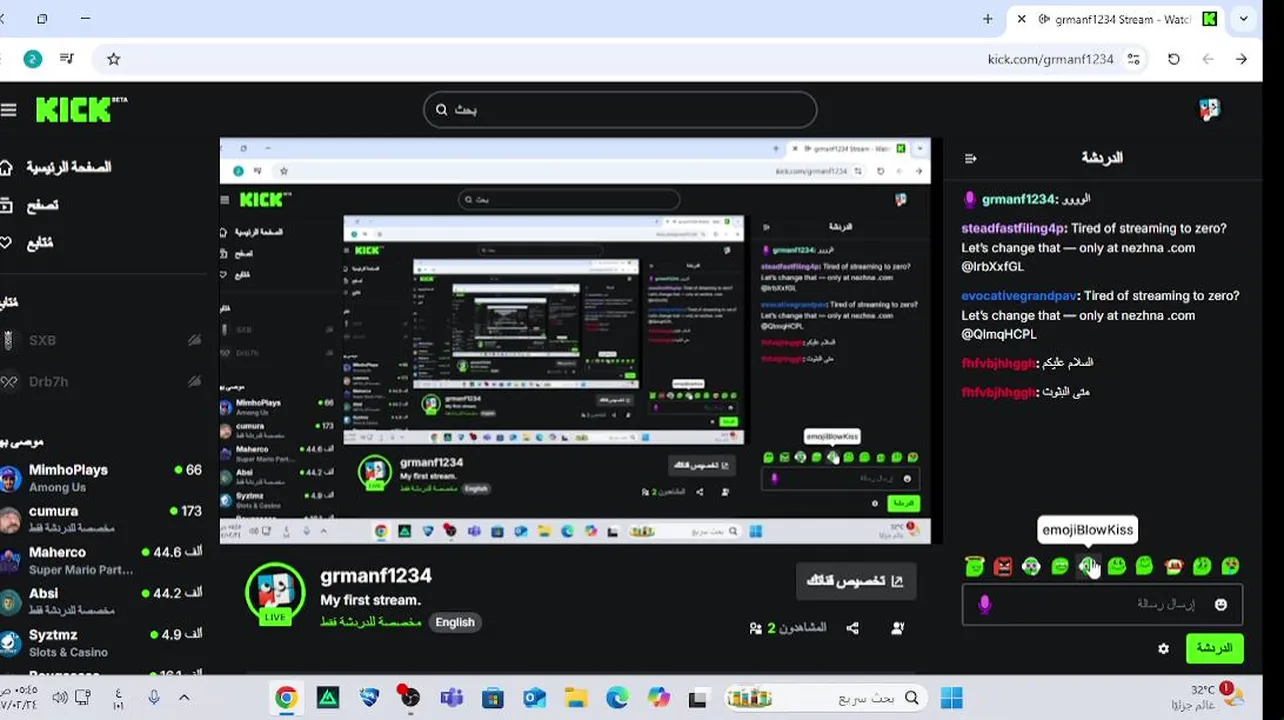Open the Drb7h followed channel

pos(100,382)
